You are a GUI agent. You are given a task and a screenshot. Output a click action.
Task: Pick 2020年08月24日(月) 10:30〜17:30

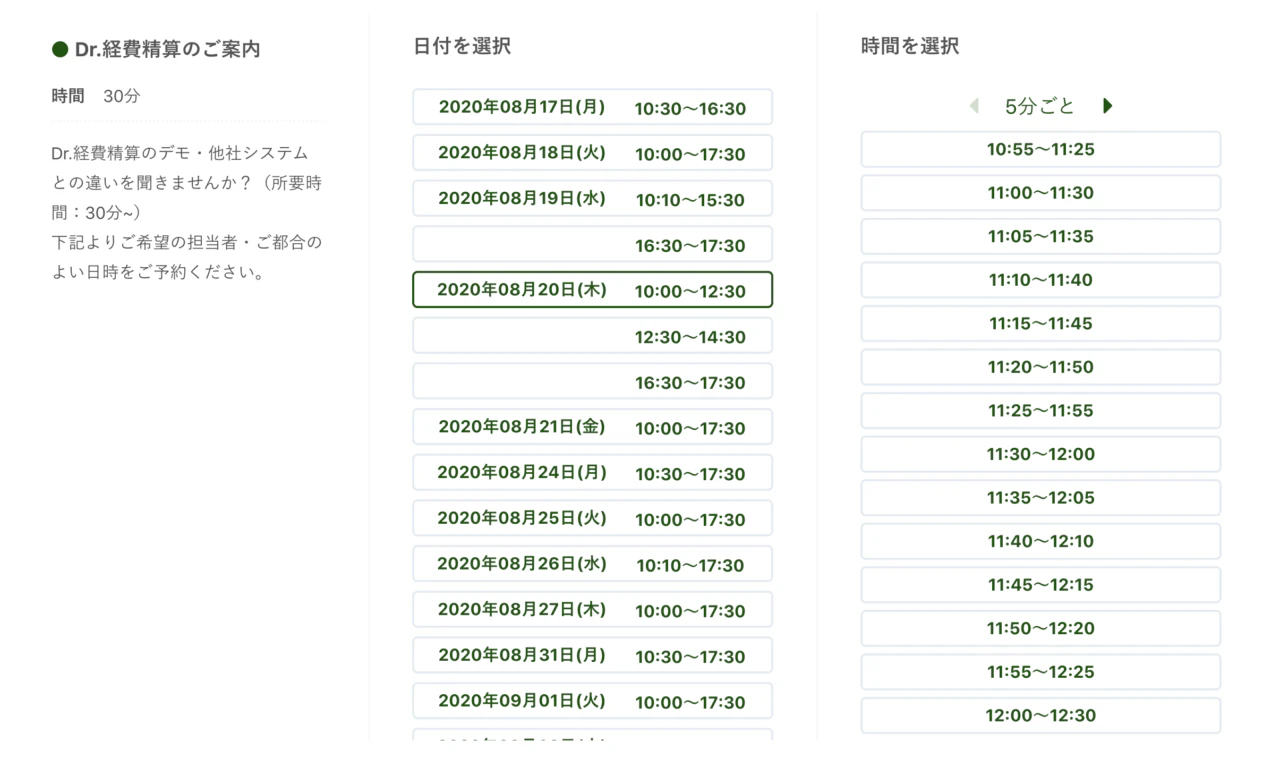pyautogui.click(x=592, y=474)
